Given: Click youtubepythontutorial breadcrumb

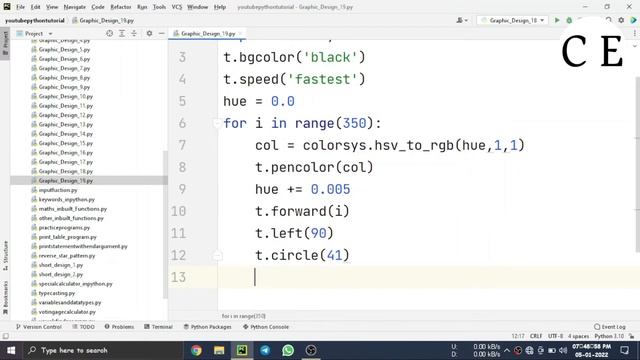Looking at the screenshot, I should [35, 20].
